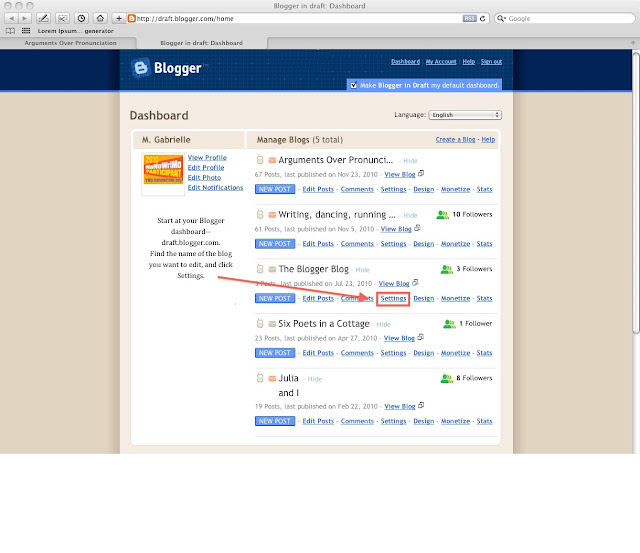Click the new tab plus button
This screenshot has width=640, height=553.
pos(633,43)
